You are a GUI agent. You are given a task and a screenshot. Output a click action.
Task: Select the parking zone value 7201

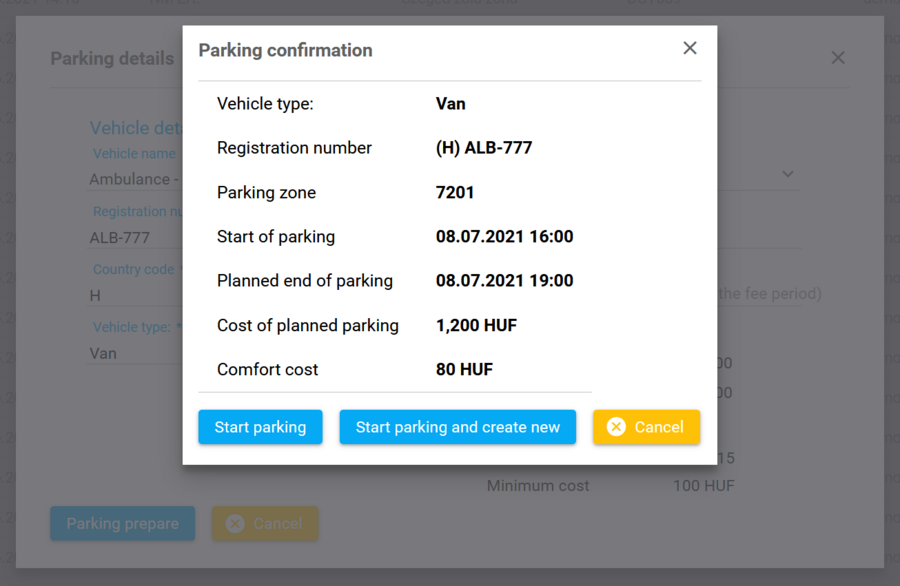pyautogui.click(x=455, y=192)
